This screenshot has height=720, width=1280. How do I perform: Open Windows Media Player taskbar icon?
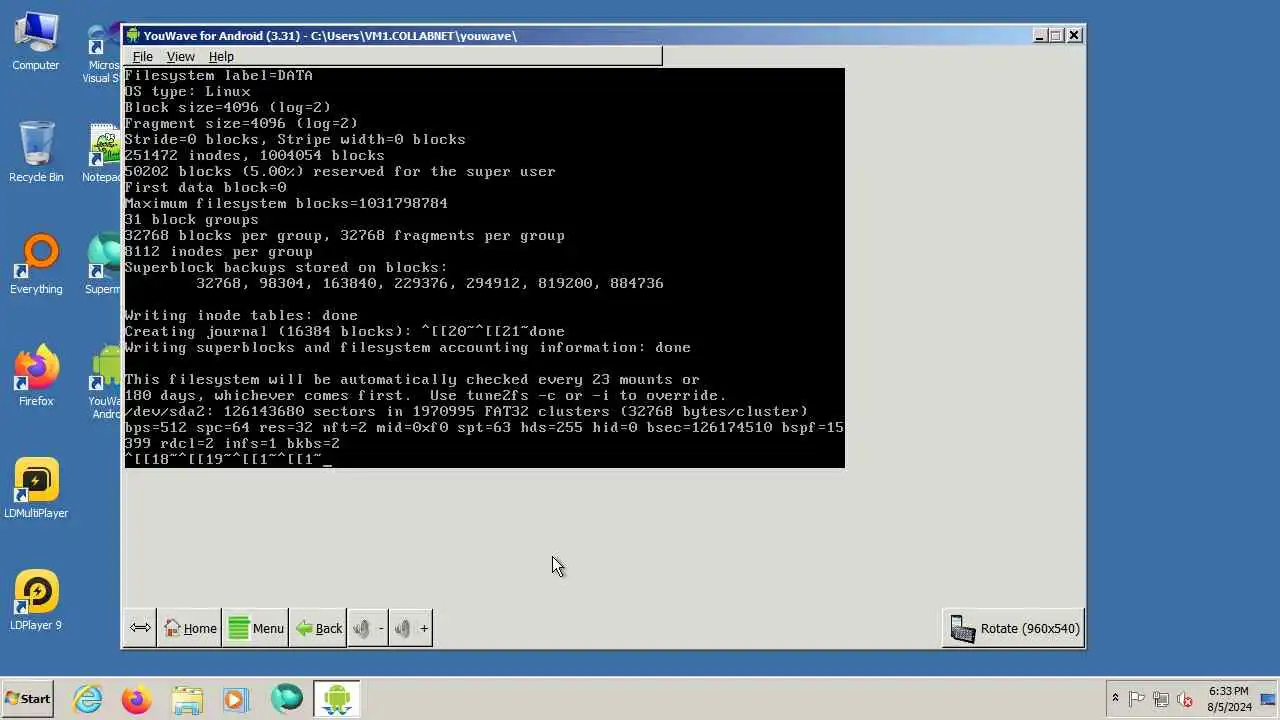pyautogui.click(x=236, y=699)
